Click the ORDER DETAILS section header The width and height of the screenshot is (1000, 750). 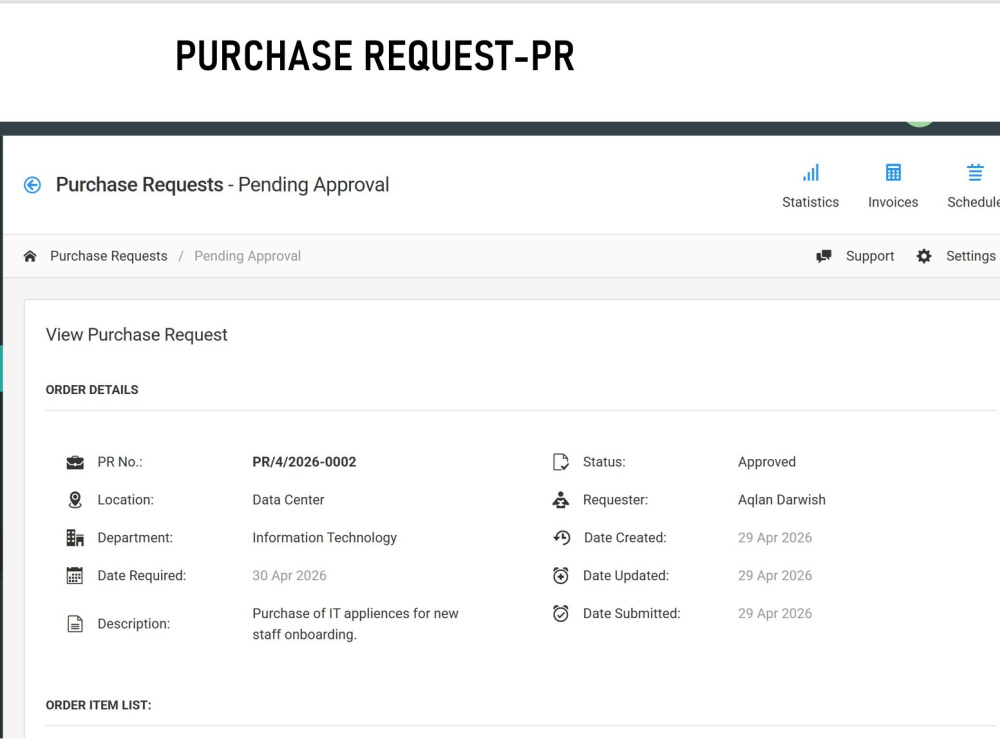point(92,390)
